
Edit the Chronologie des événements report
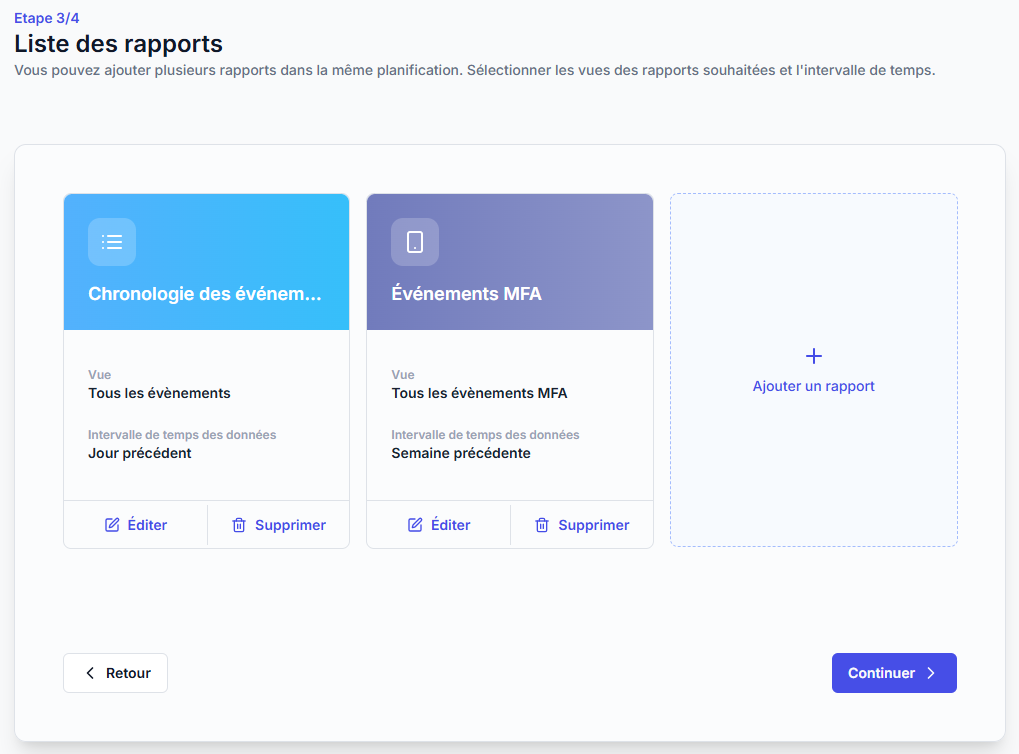point(136,525)
